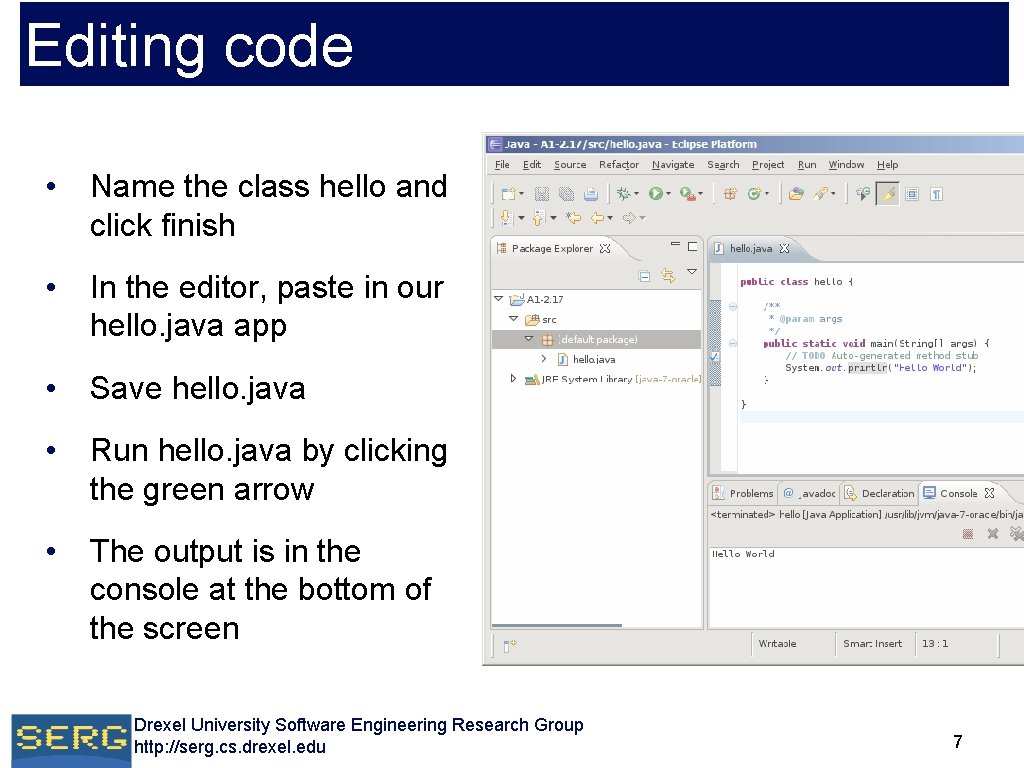Image resolution: width=1024 pixels, height=768 pixels.
Task: Maximize the Package Explorer panel
Action: coord(692,246)
